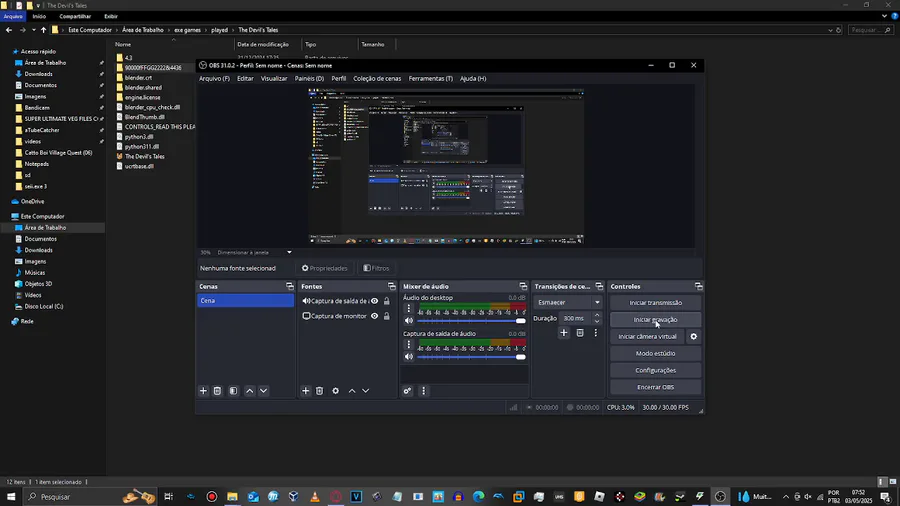Delete selected scene using trash icon in Cenas
The width and height of the screenshot is (900, 506).
coord(218,391)
